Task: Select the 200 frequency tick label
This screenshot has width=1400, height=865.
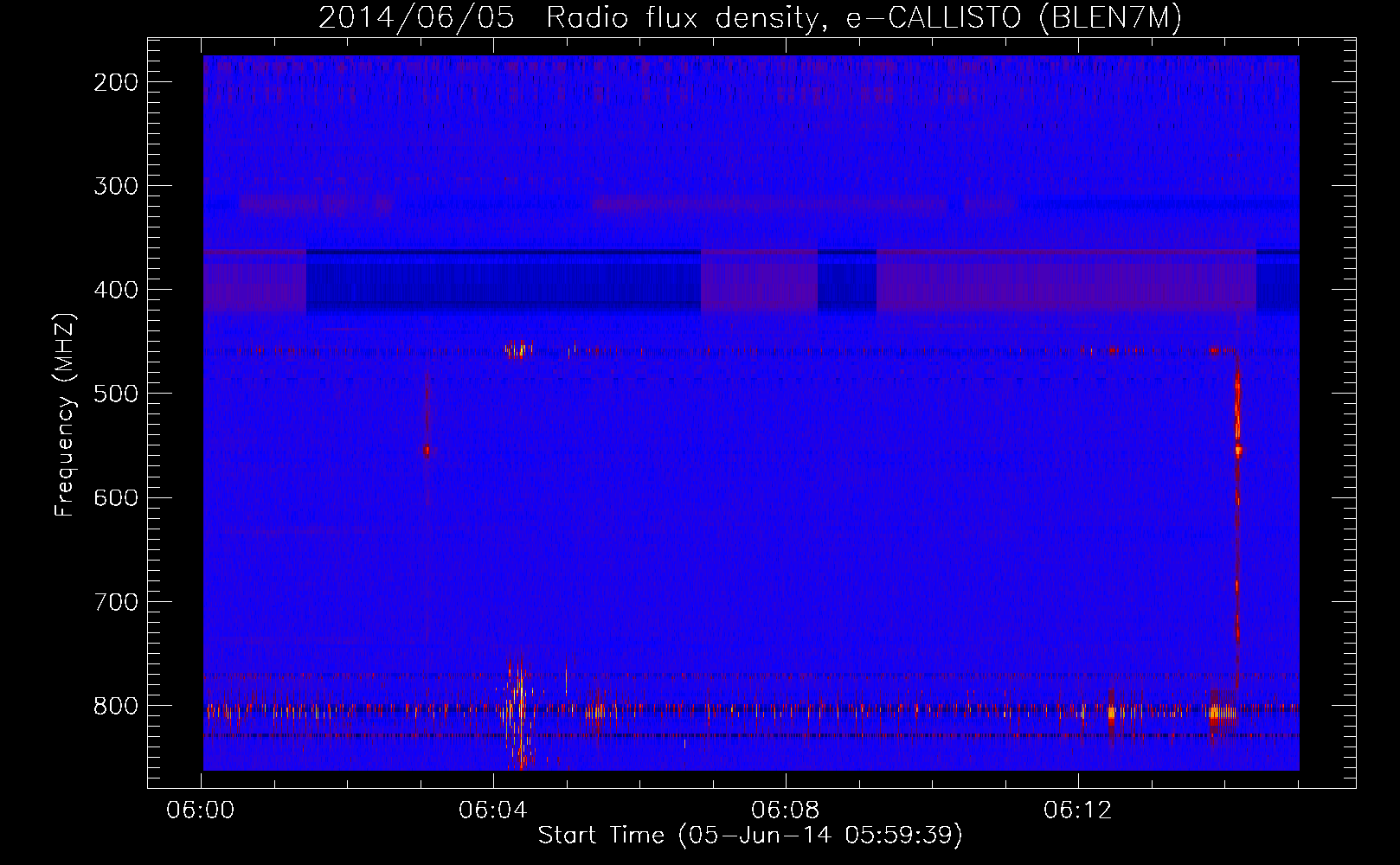Action: (x=116, y=82)
